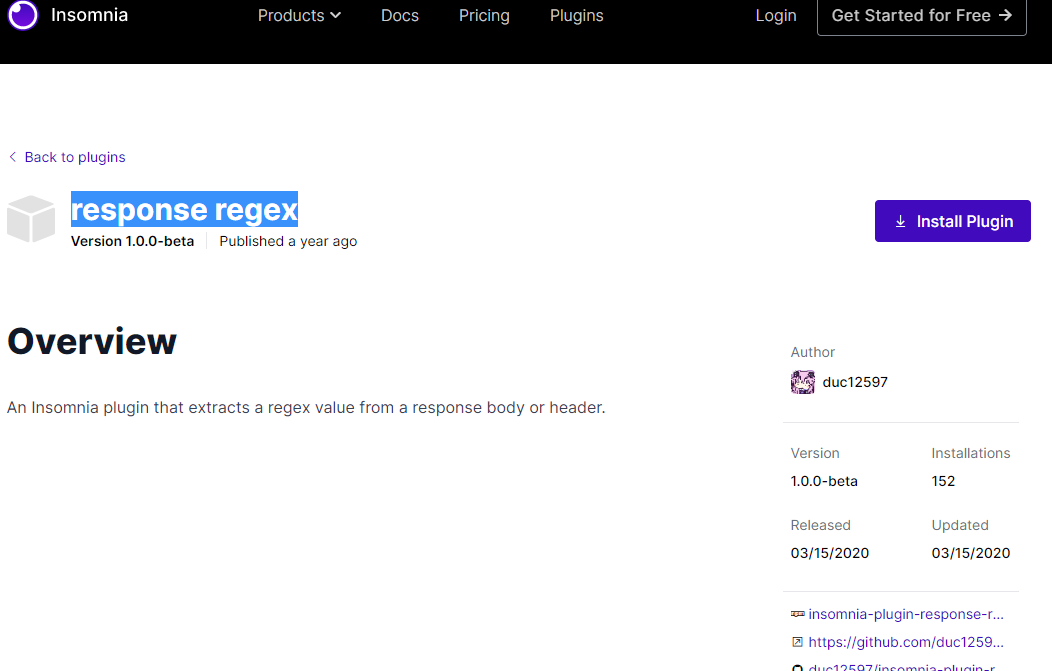Click the Insomnia purple logo icon

(23, 15)
